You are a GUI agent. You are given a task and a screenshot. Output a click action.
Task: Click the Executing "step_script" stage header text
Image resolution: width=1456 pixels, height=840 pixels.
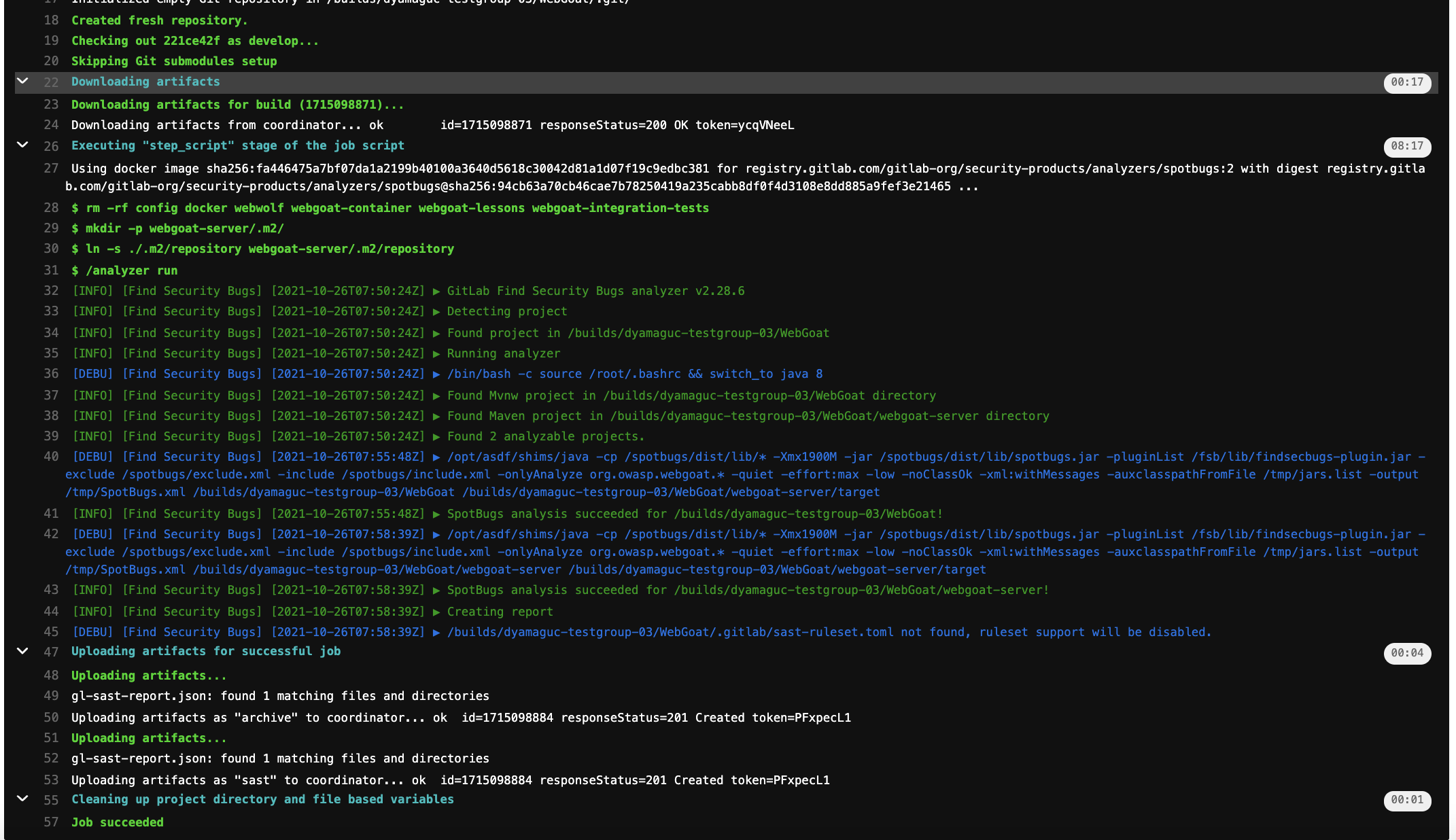pyautogui.click(x=237, y=145)
